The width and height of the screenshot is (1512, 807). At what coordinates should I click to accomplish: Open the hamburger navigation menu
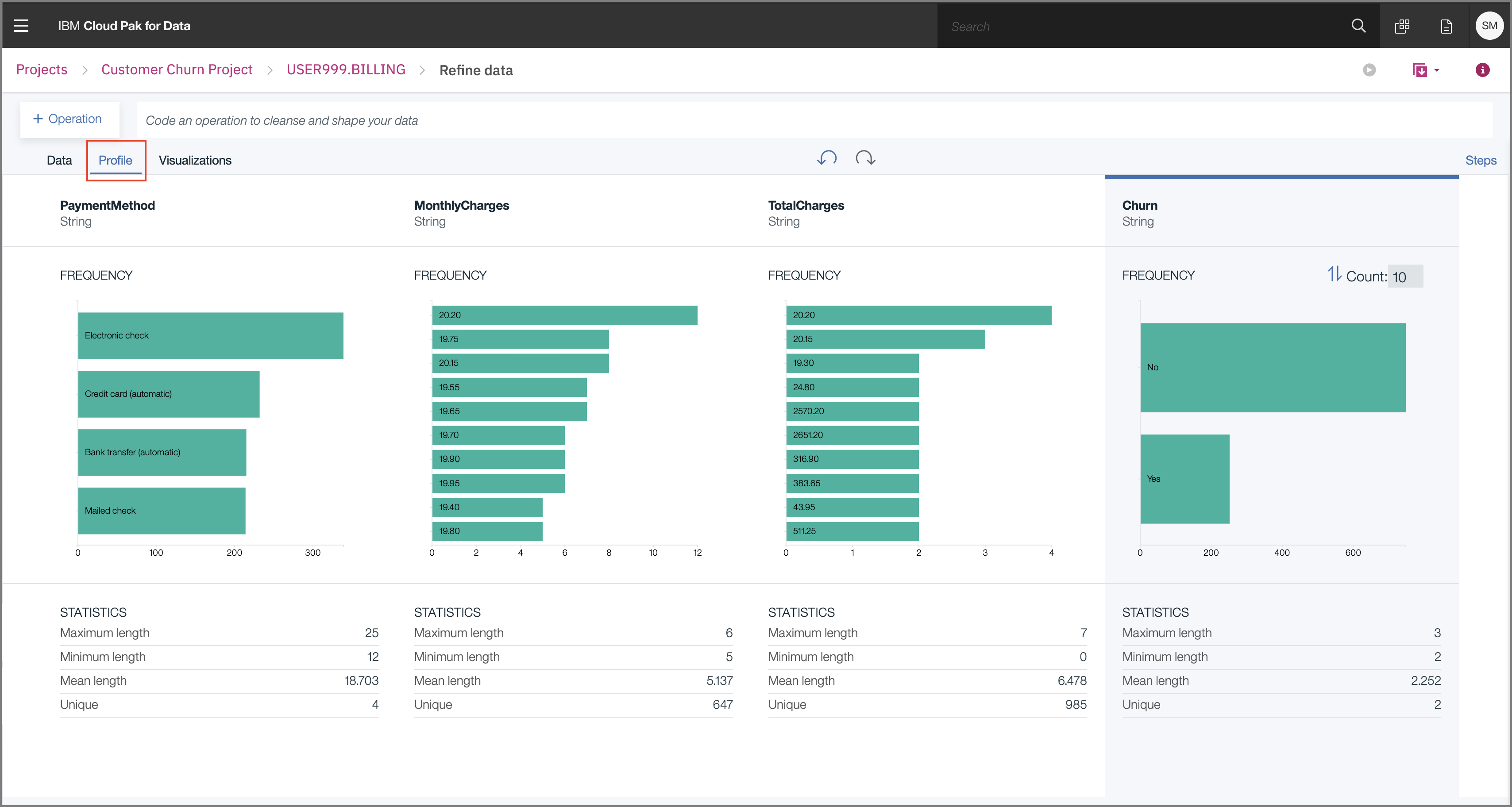(x=21, y=26)
